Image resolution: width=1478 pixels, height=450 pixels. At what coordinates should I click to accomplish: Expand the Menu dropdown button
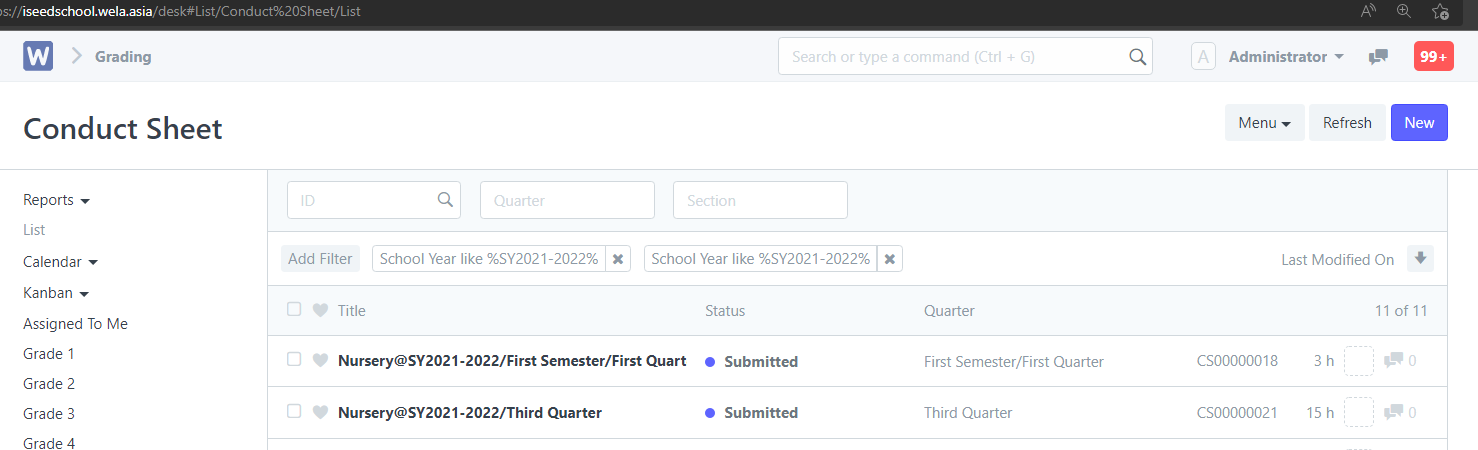1264,123
